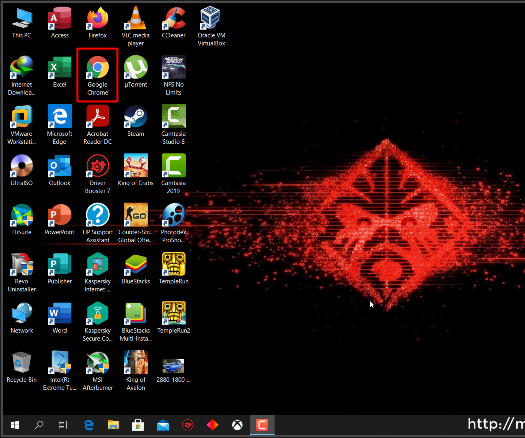Screen dimensions: 525x438
Task: Select the PowerPoint desktop shortcut
Action: pyautogui.click(x=60, y=219)
